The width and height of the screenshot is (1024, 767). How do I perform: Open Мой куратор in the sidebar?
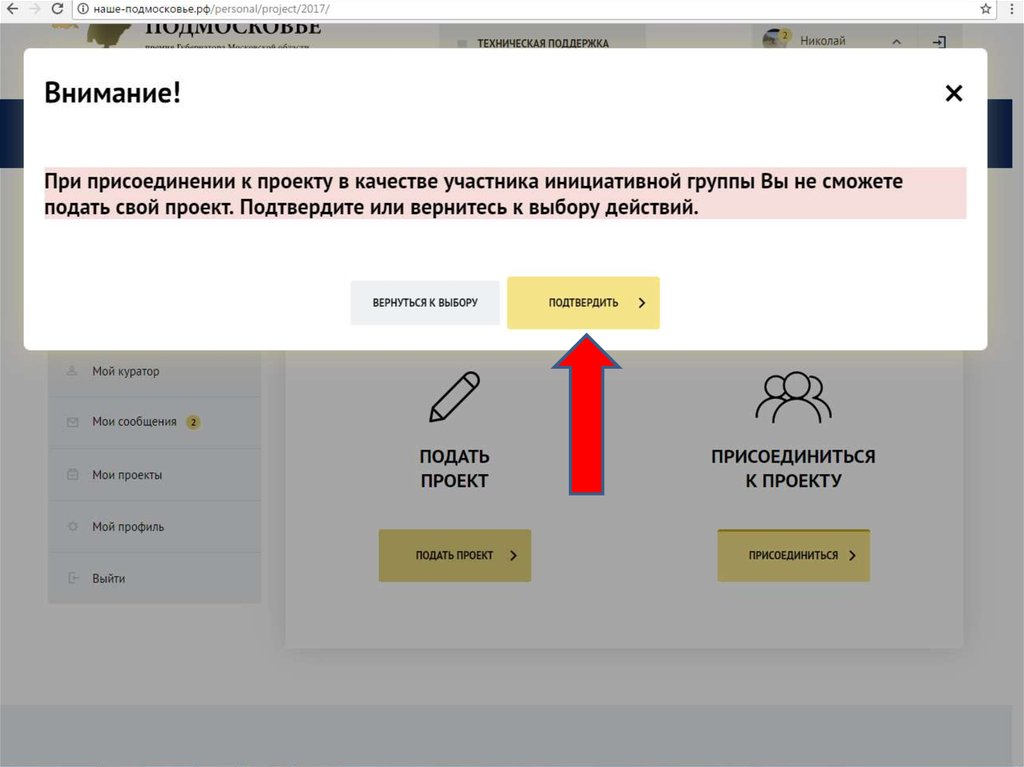155,371
